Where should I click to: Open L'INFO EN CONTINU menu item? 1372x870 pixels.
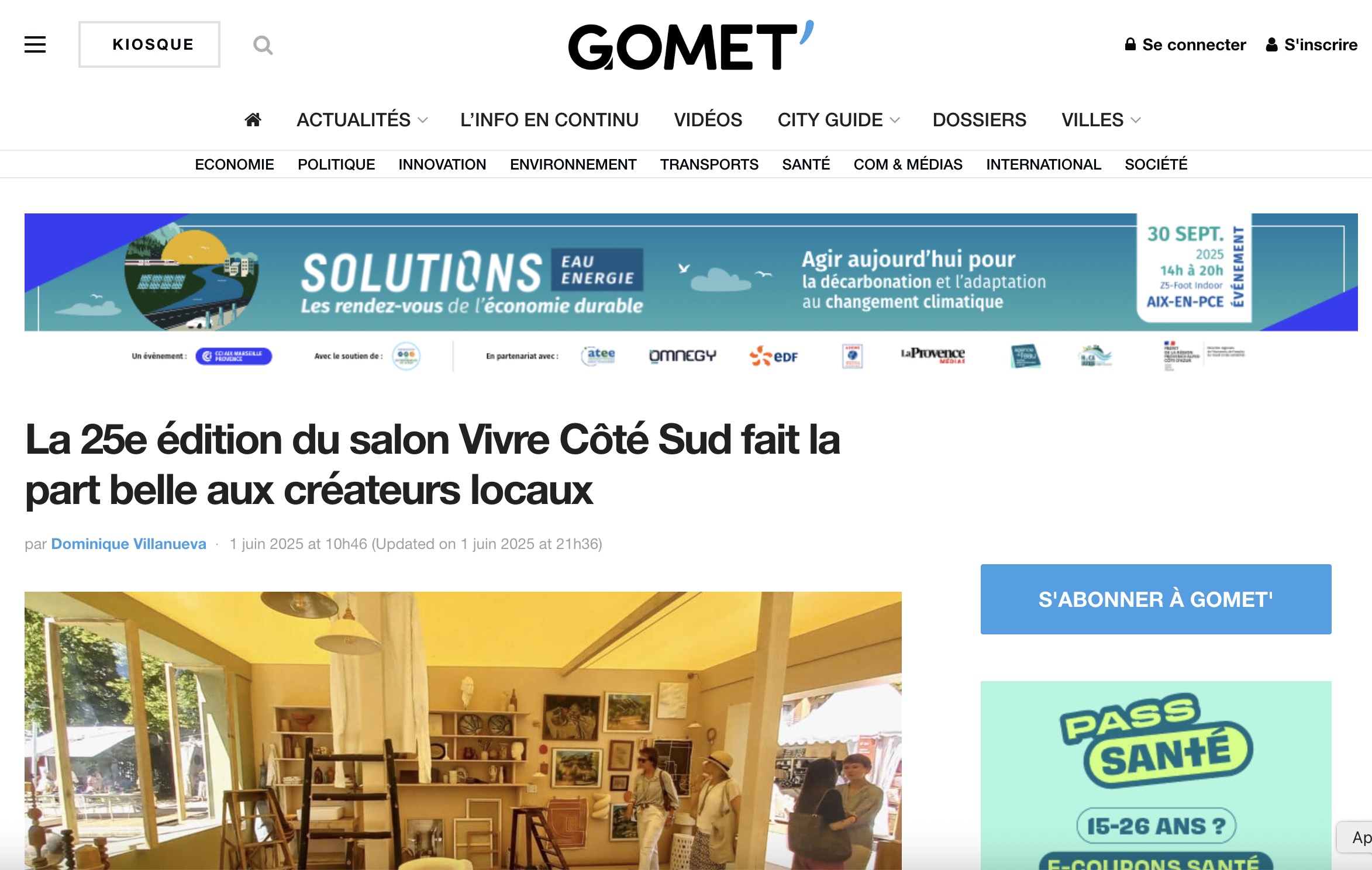[x=549, y=120]
